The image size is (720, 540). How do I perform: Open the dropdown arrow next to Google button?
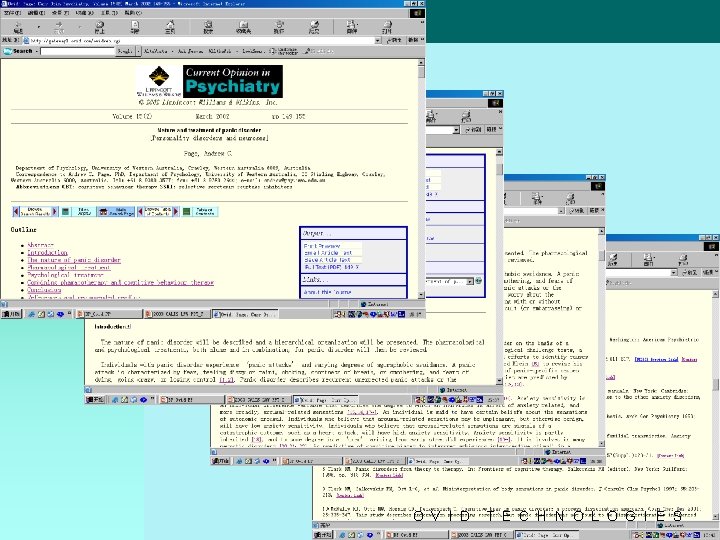(138, 51)
